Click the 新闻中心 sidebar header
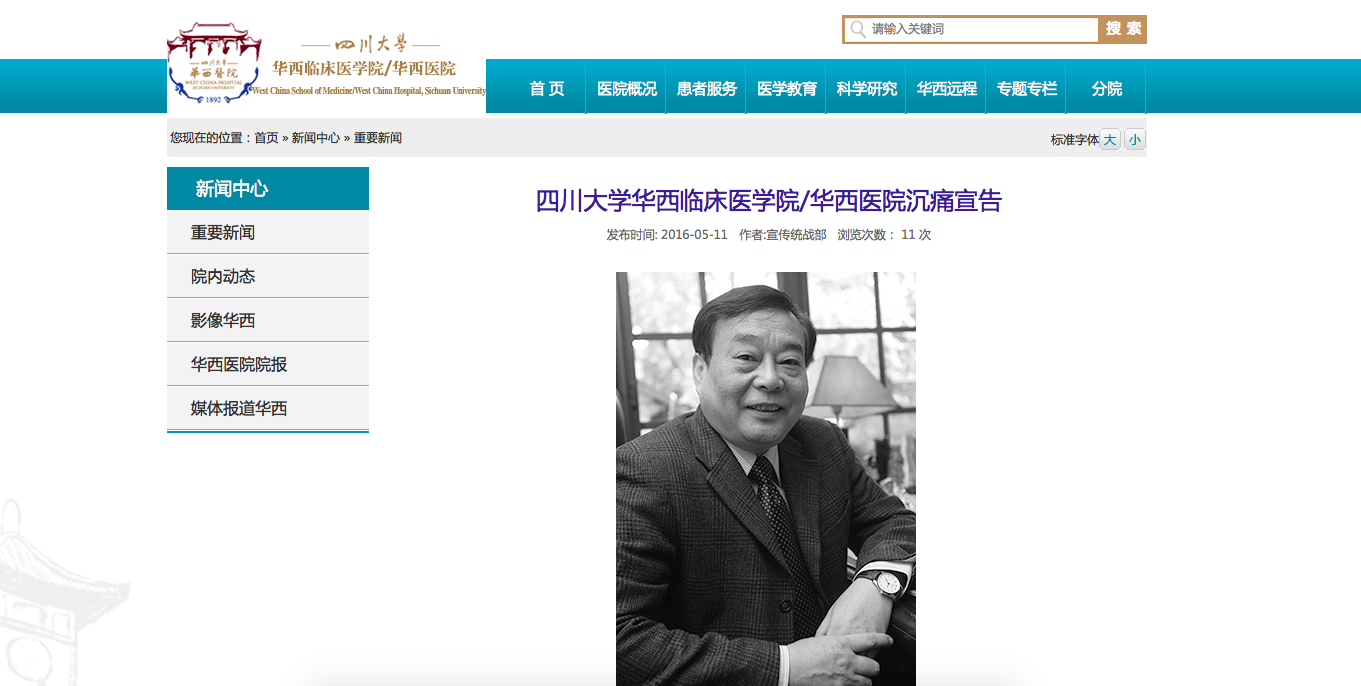Image resolution: width=1361 pixels, height=686 pixels. click(268, 188)
